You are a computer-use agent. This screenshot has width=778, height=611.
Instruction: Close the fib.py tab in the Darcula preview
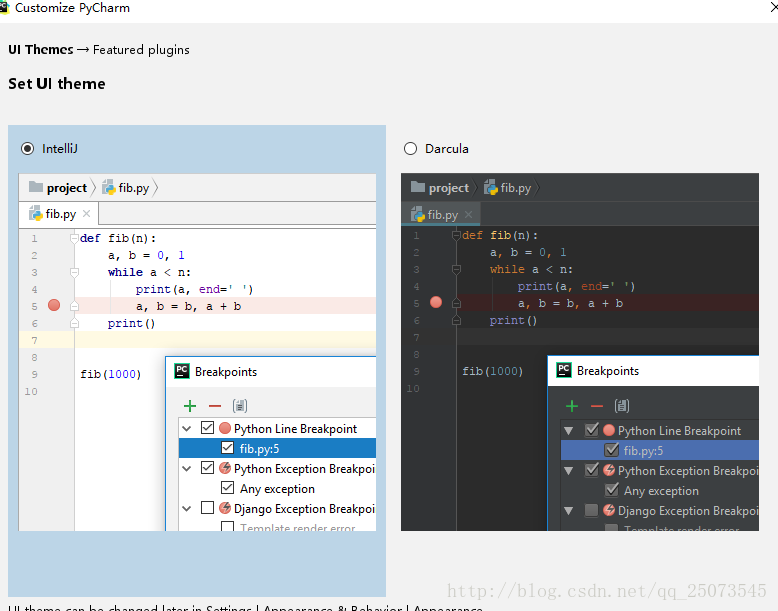[x=468, y=214]
